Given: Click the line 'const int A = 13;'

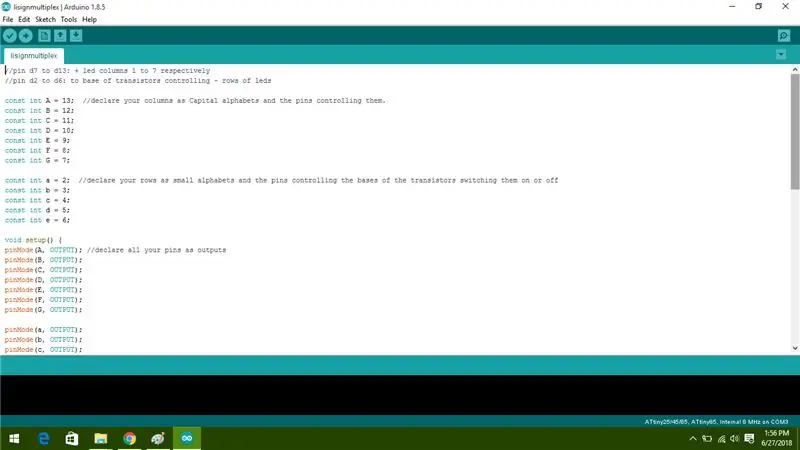Looking at the screenshot, I should pos(39,101).
